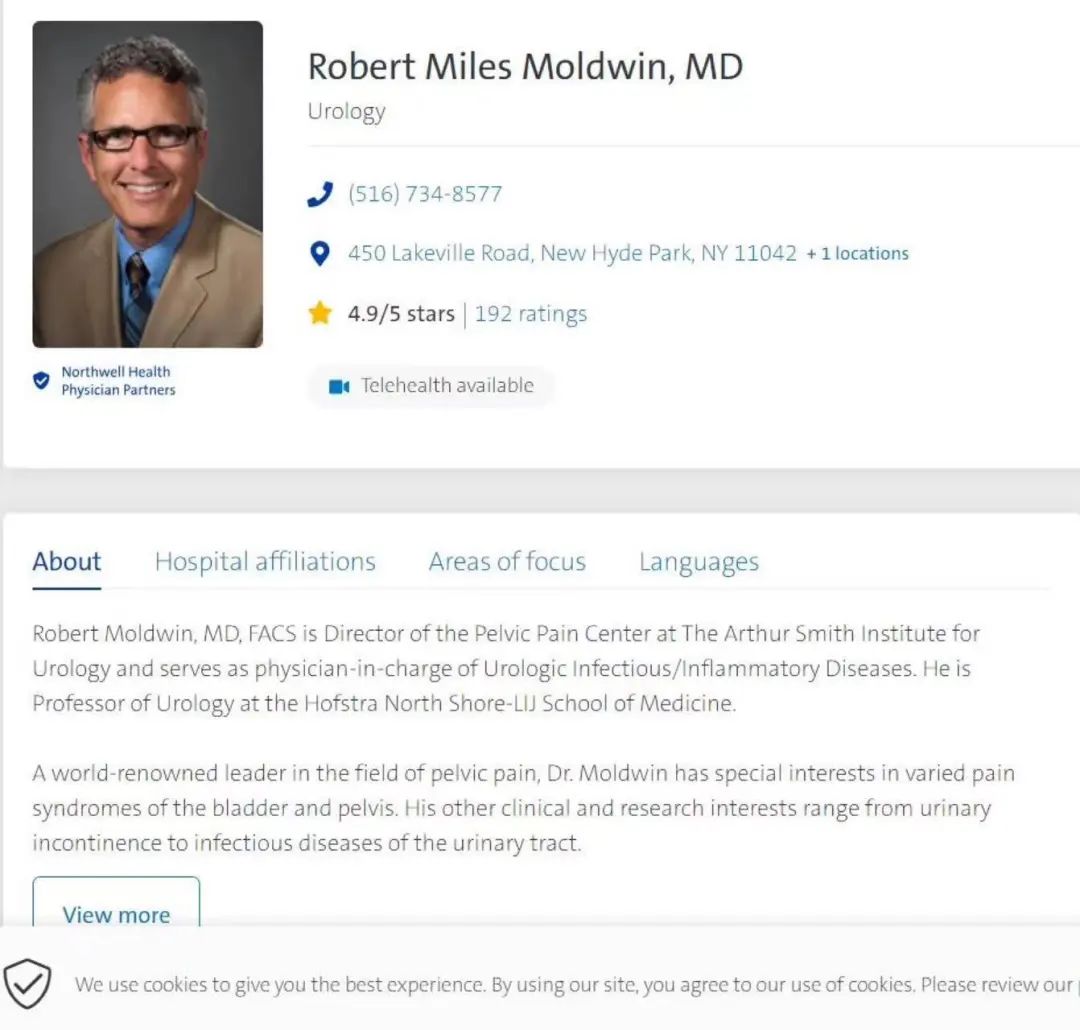The height and width of the screenshot is (1030, 1080).
Task: Go to the Languages tab
Action: 698,562
